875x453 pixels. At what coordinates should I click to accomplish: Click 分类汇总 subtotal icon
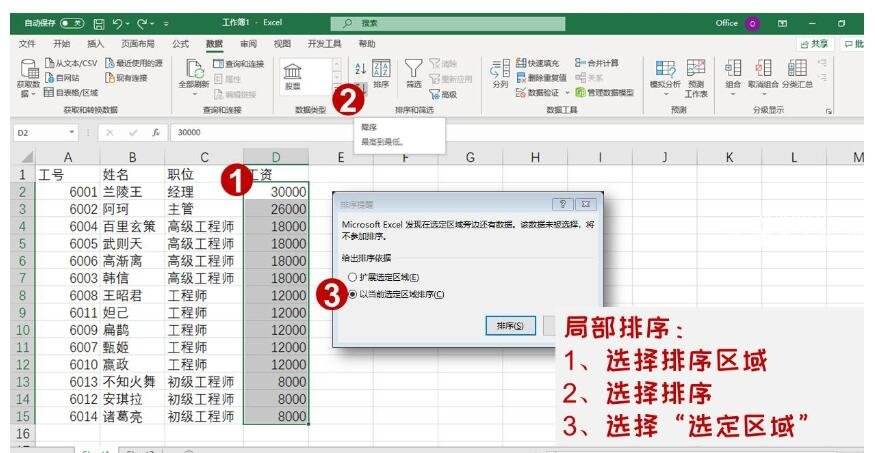tap(797, 69)
